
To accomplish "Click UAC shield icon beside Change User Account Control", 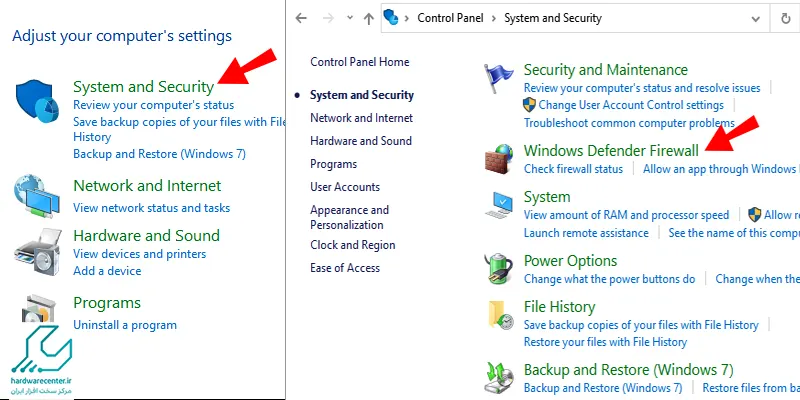I will tap(530, 105).
